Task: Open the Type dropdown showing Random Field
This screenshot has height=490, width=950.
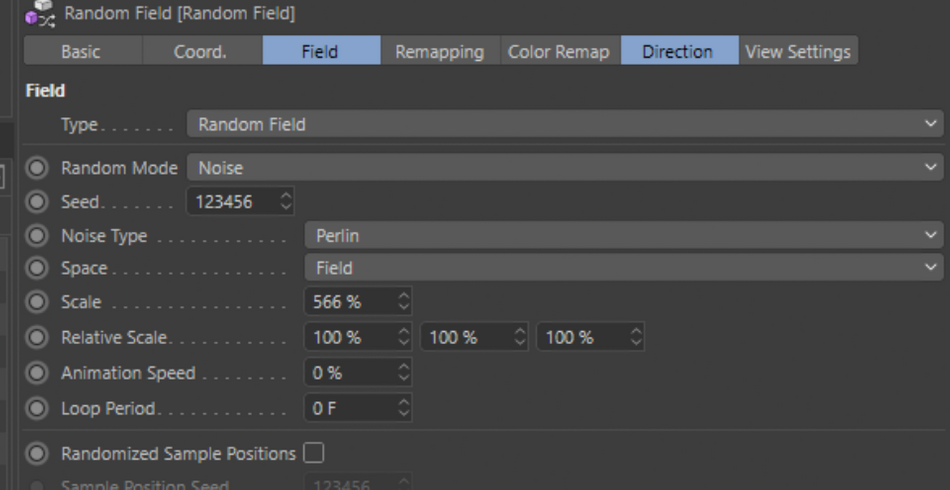Action: 565,124
